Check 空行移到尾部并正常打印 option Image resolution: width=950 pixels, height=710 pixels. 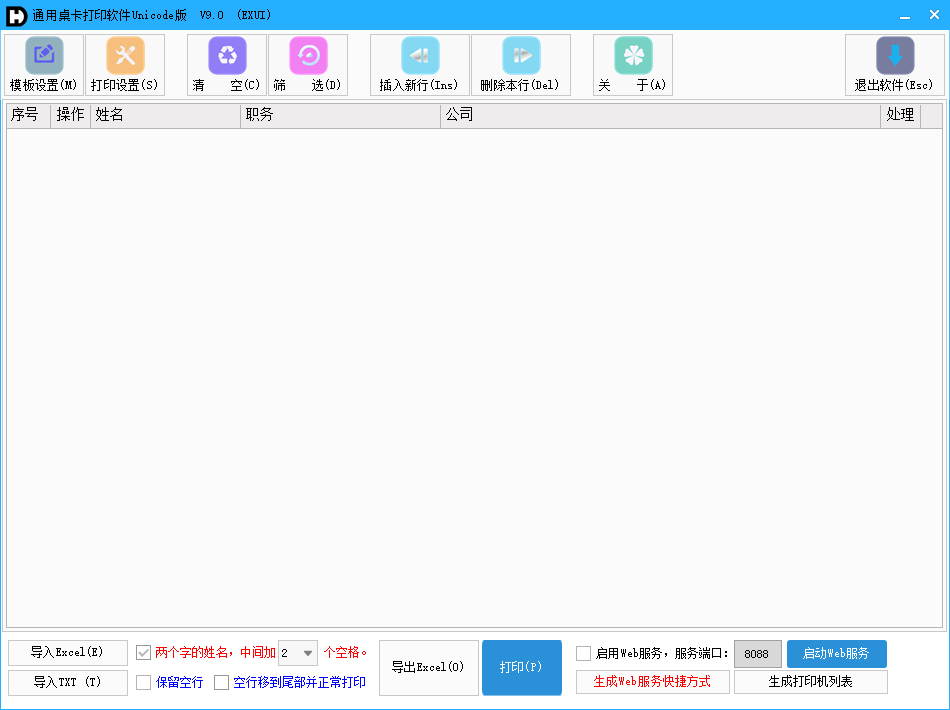coord(222,683)
